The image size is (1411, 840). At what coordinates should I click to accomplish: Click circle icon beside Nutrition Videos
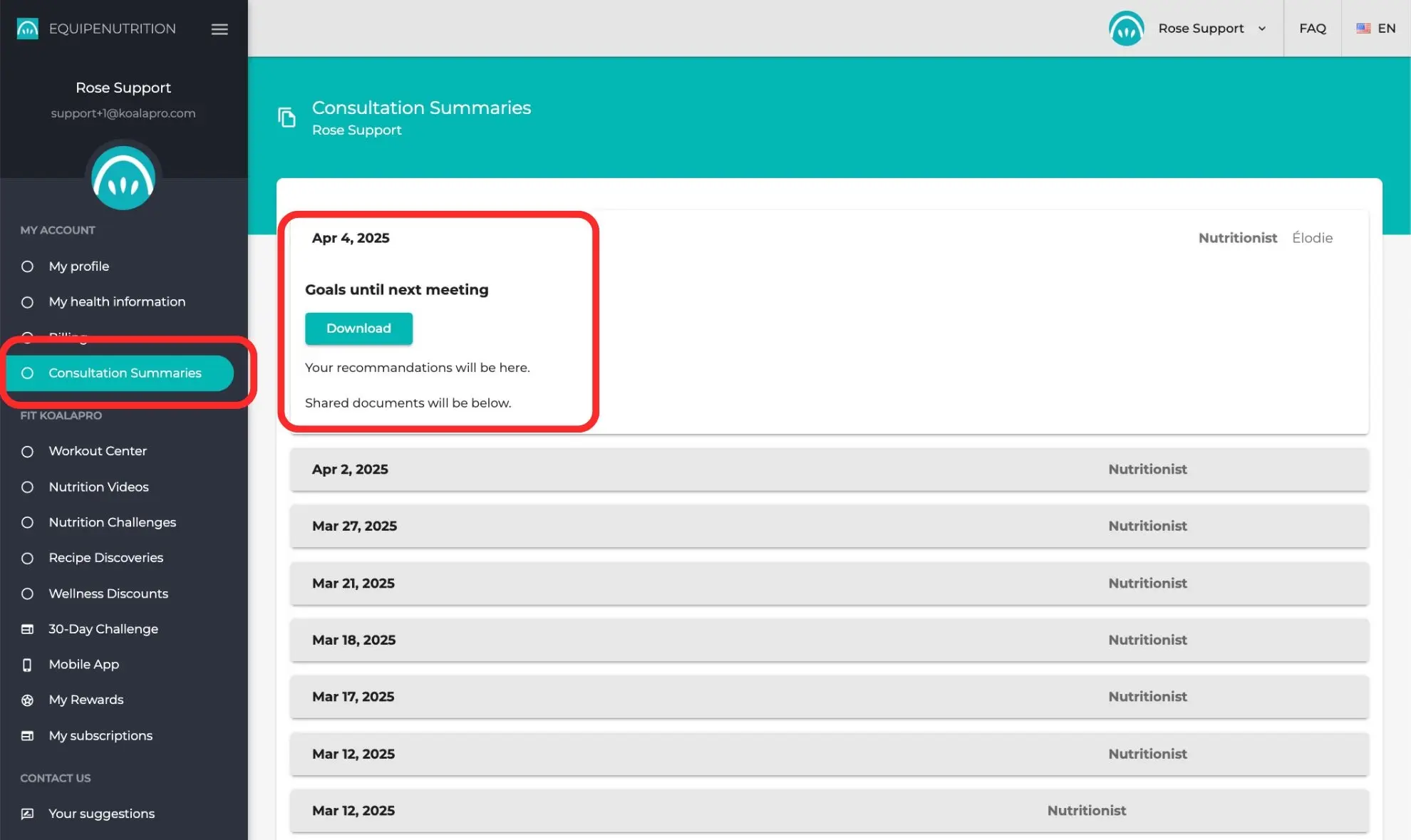coord(27,487)
